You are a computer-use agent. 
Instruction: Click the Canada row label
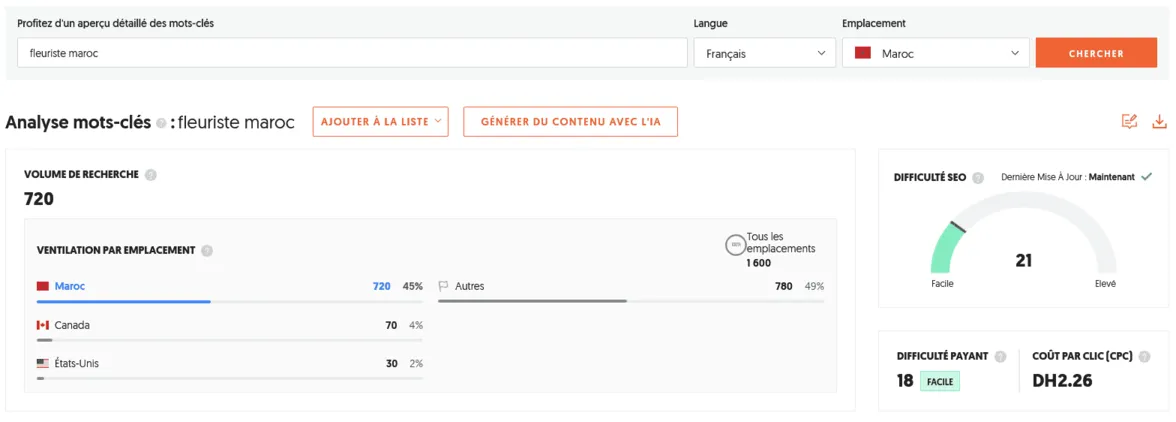click(72, 325)
